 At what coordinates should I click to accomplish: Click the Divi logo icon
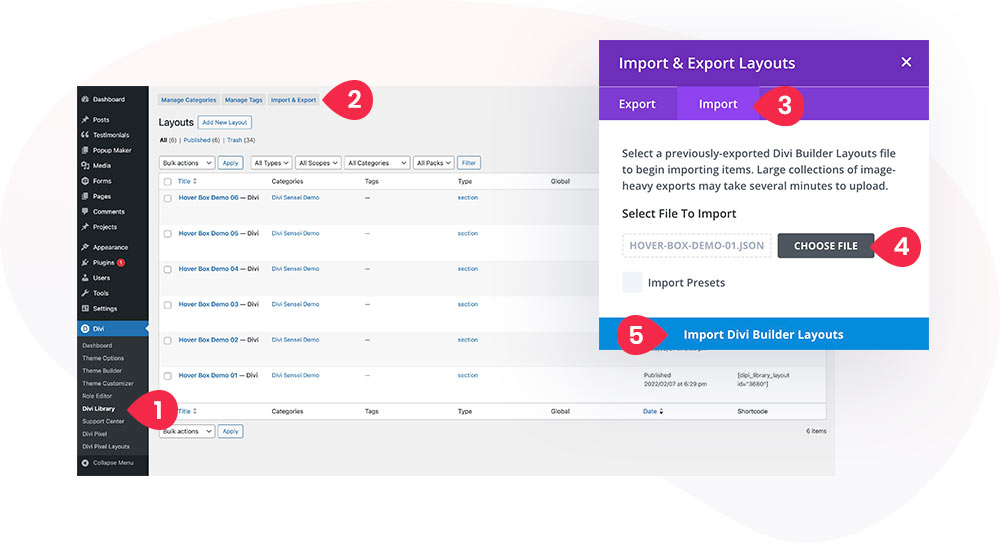click(x=85, y=329)
